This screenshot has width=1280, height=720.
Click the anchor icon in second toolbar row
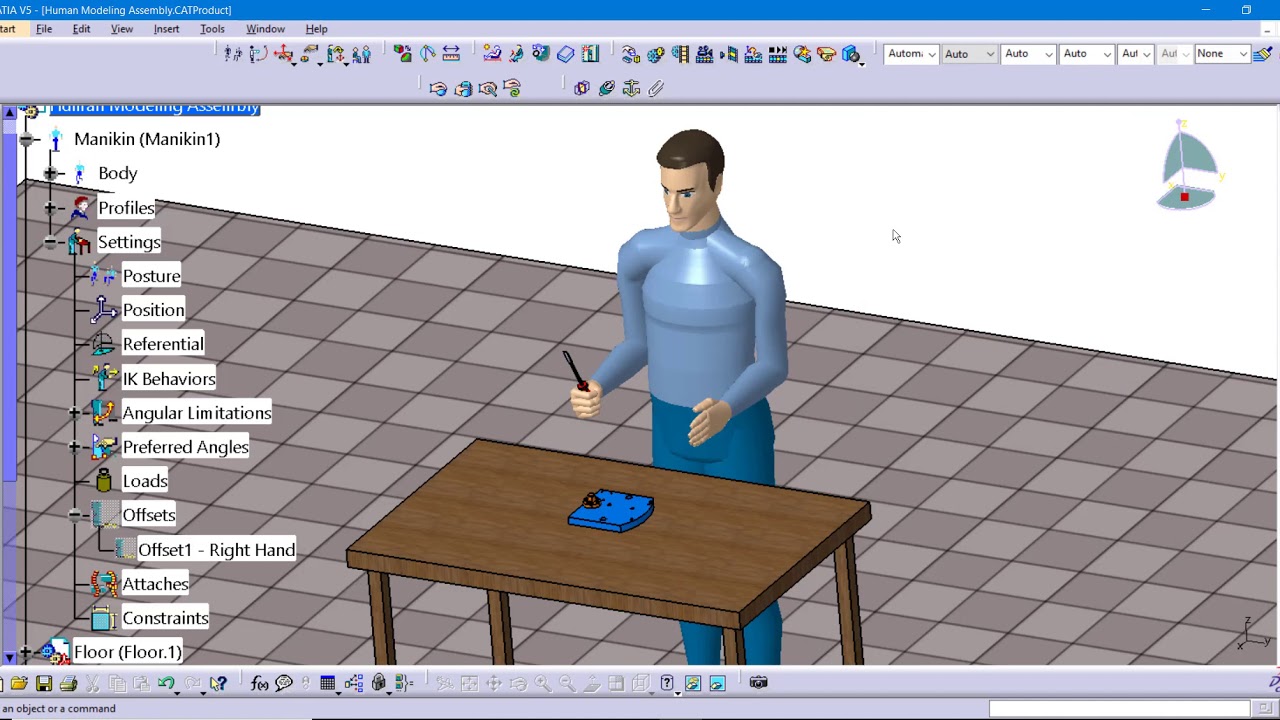(631, 88)
